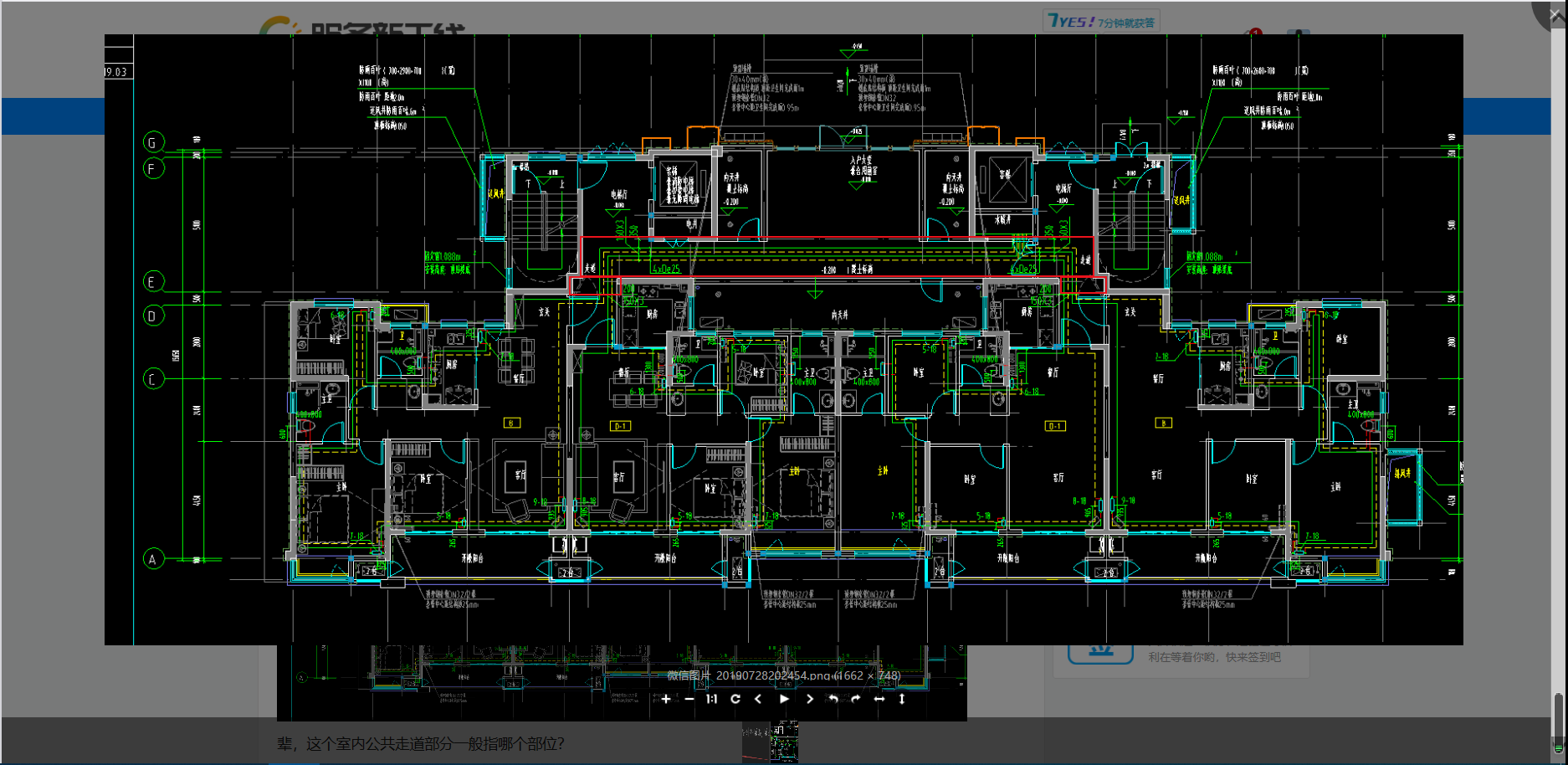Show image at 1:1 actual size
The image size is (1568, 765).
[x=712, y=699]
